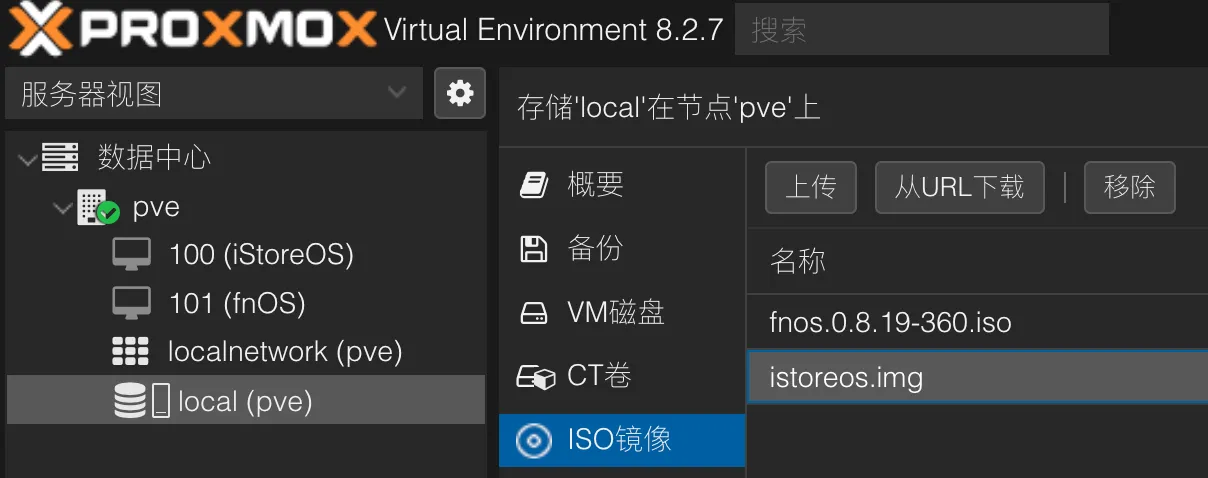Image resolution: width=1208 pixels, height=478 pixels.
Task: Click the monitor icon for 100 (iStoreOS)
Action: tap(131, 255)
